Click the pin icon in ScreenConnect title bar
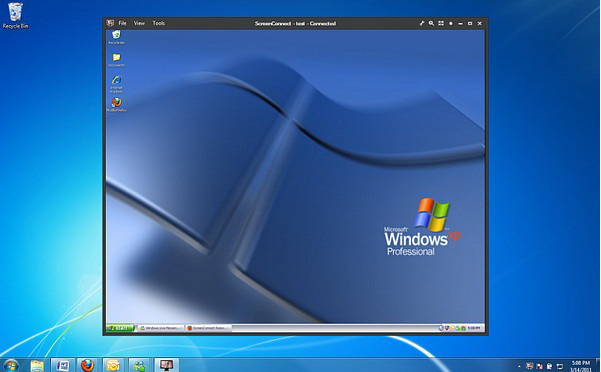The height and width of the screenshot is (372, 601). coord(422,23)
